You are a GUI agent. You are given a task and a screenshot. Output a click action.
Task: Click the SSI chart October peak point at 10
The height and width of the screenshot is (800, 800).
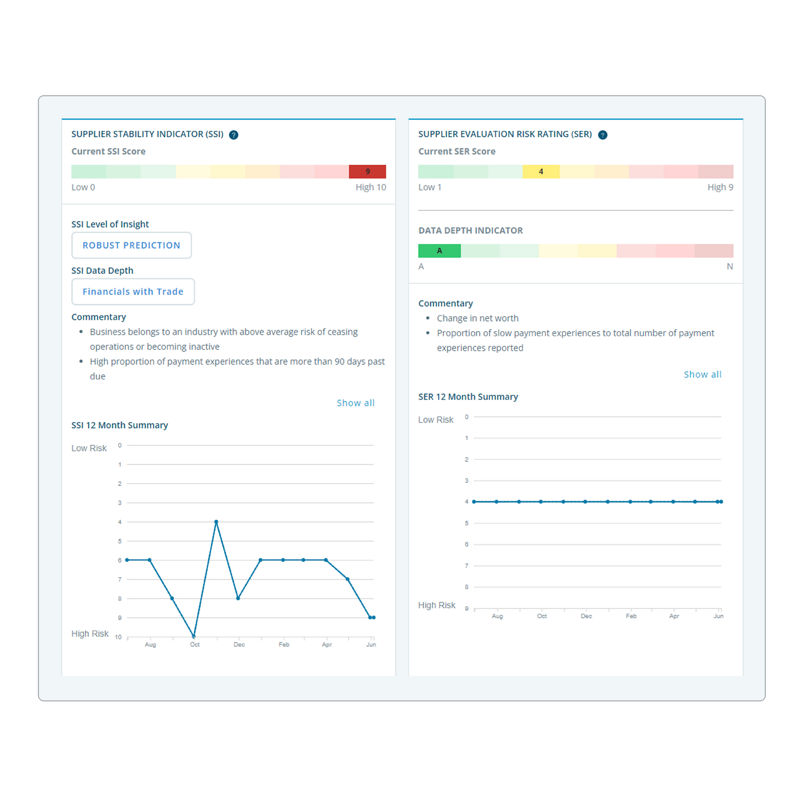click(194, 636)
